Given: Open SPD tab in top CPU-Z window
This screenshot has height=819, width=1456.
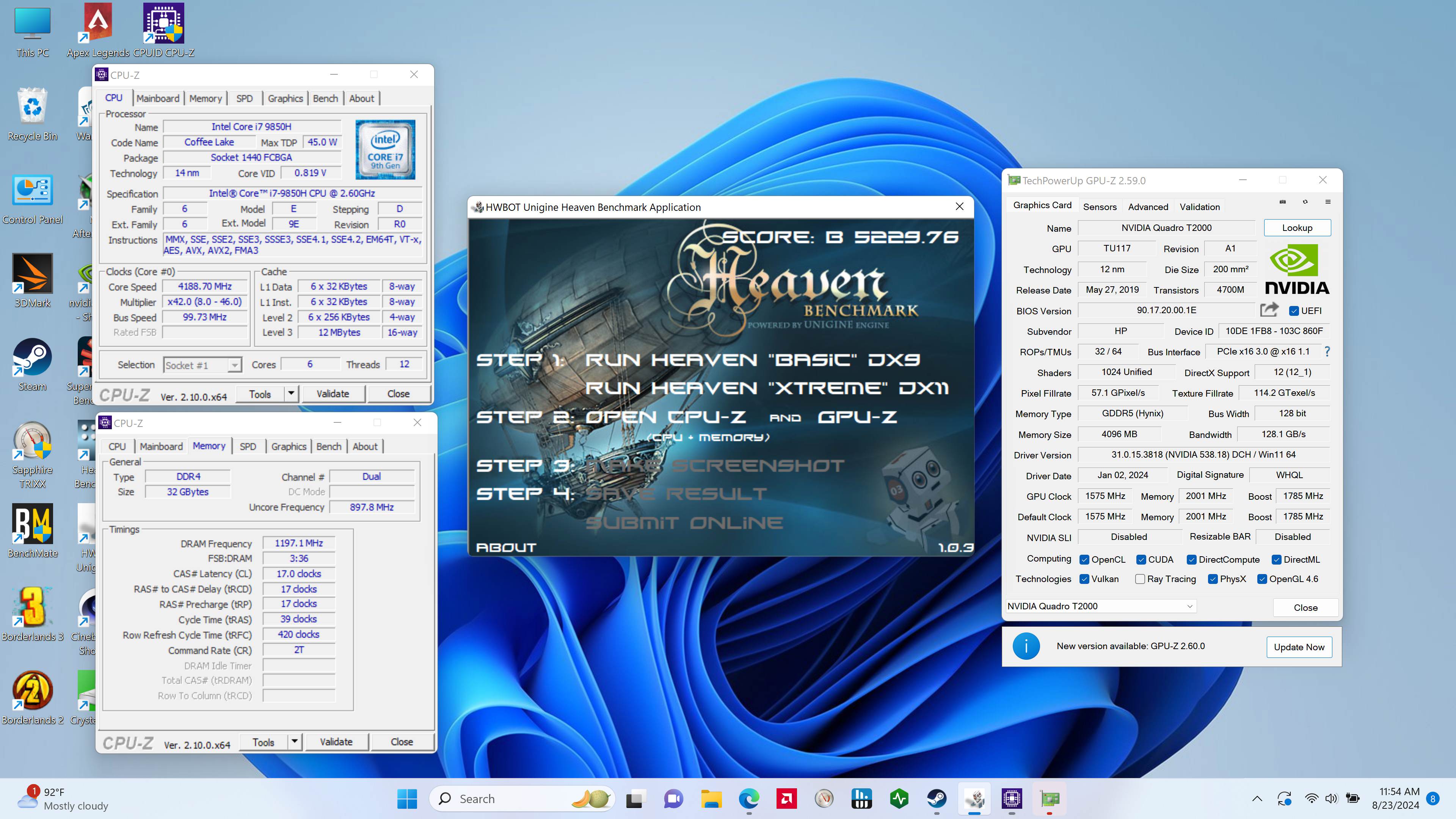Looking at the screenshot, I should [244, 98].
